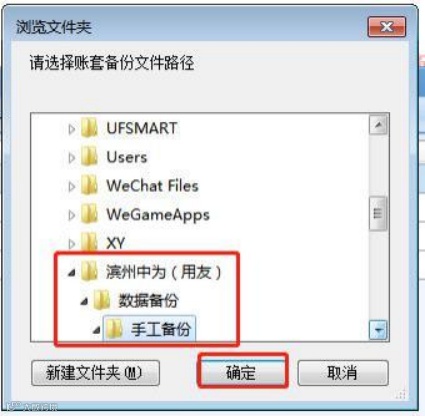Select the XY folder icon
This screenshot has height=417, width=425.
point(89,243)
